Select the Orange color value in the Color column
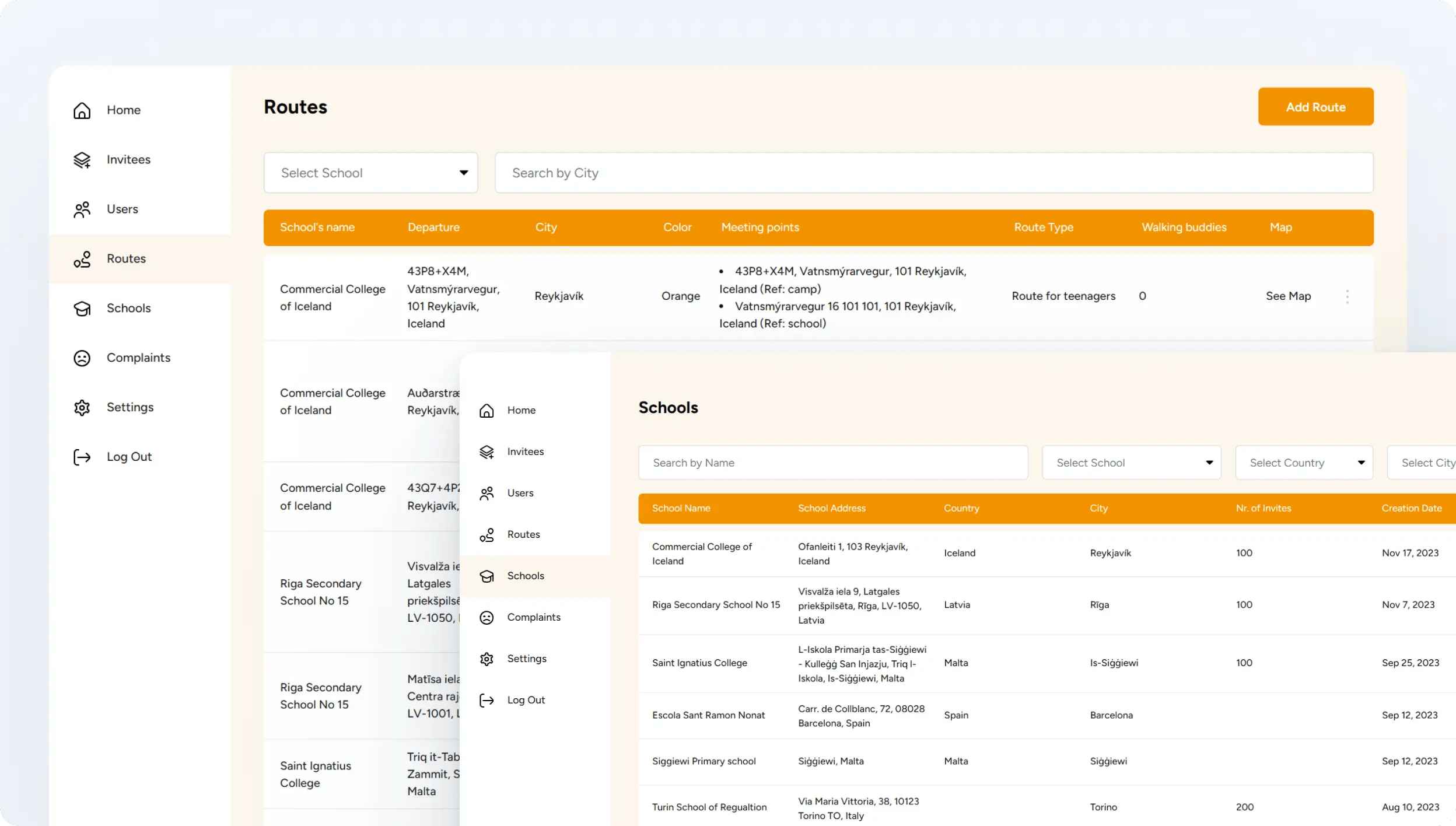Screen dimensions: 1456x826 pyautogui.click(x=680, y=296)
